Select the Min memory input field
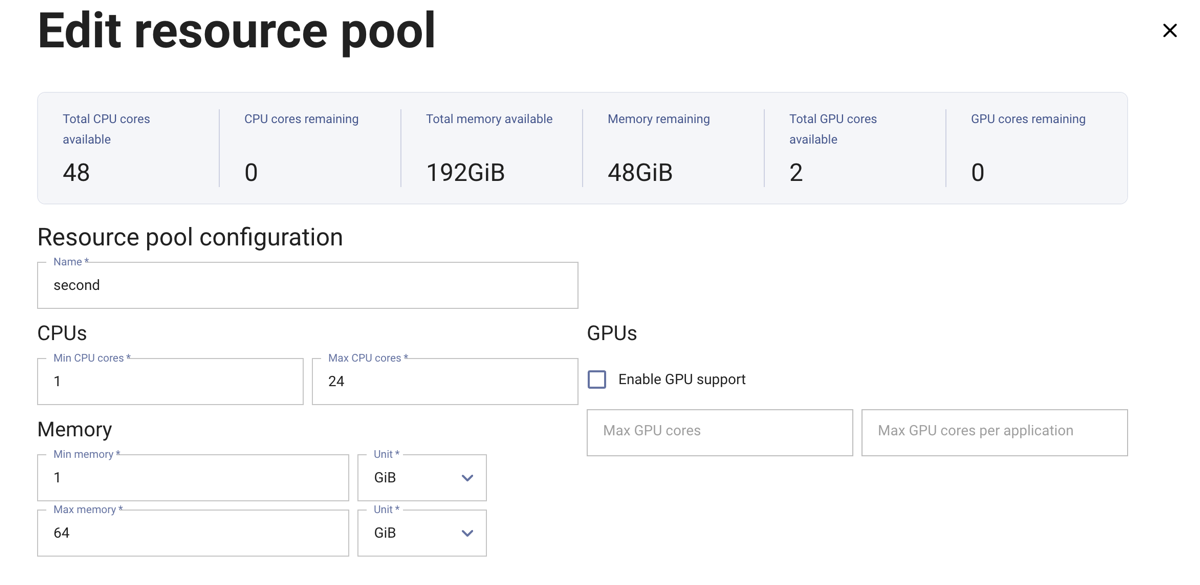Viewport: 1200px width, 585px height. (193, 477)
